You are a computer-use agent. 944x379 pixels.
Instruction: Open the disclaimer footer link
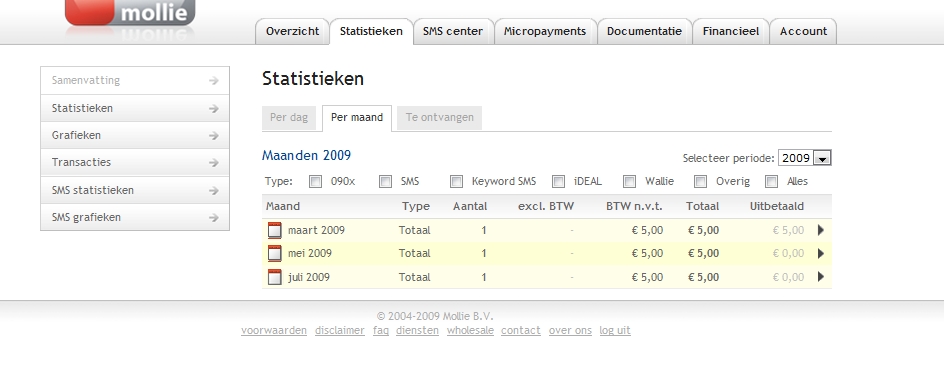[x=340, y=330]
